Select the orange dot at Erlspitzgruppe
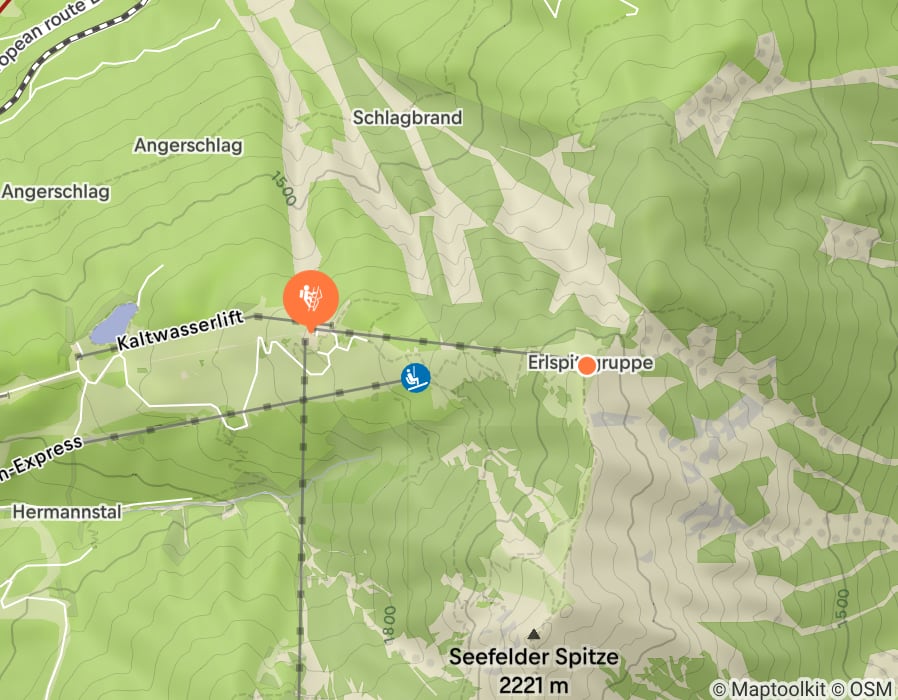This screenshot has height=700, width=898. tap(586, 366)
